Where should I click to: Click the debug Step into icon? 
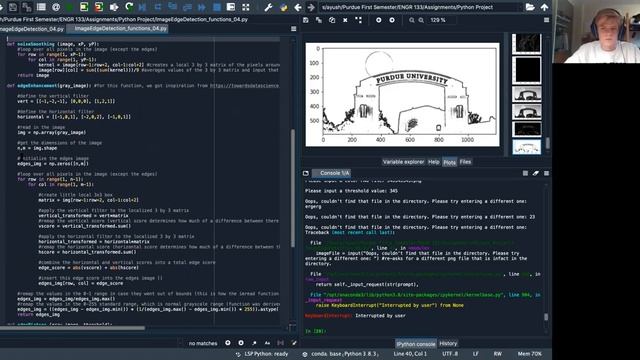pyautogui.click(x=173, y=7)
